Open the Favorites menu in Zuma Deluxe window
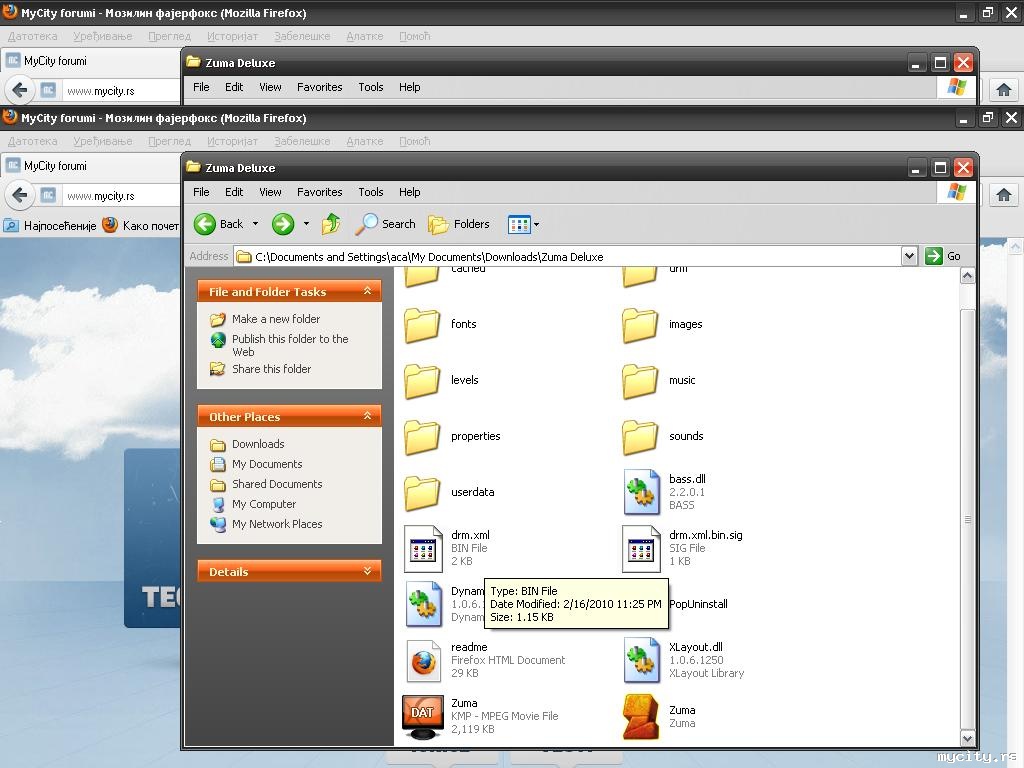This screenshot has height=768, width=1024. tap(319, 192)
